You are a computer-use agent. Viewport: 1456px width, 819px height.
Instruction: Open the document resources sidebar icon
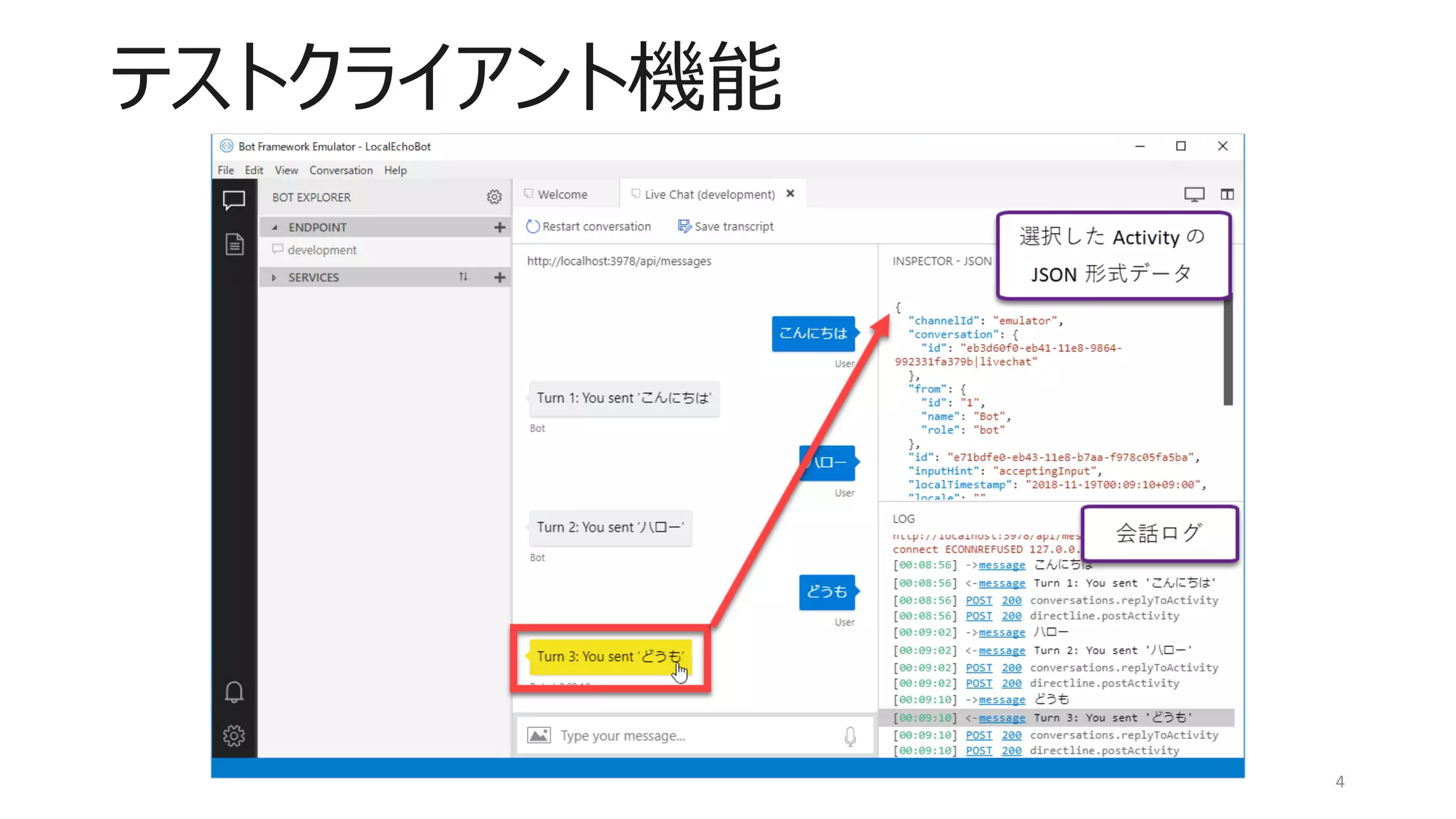[x=234, y=245]
